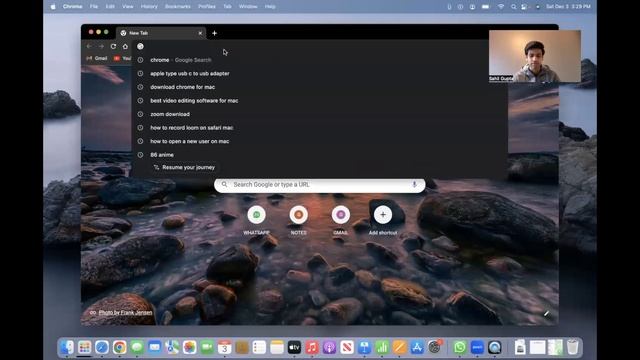The width and height of the screenshot is (640, 360).
Task: Open the Profiles menu
Action: [x=207, y=7]
